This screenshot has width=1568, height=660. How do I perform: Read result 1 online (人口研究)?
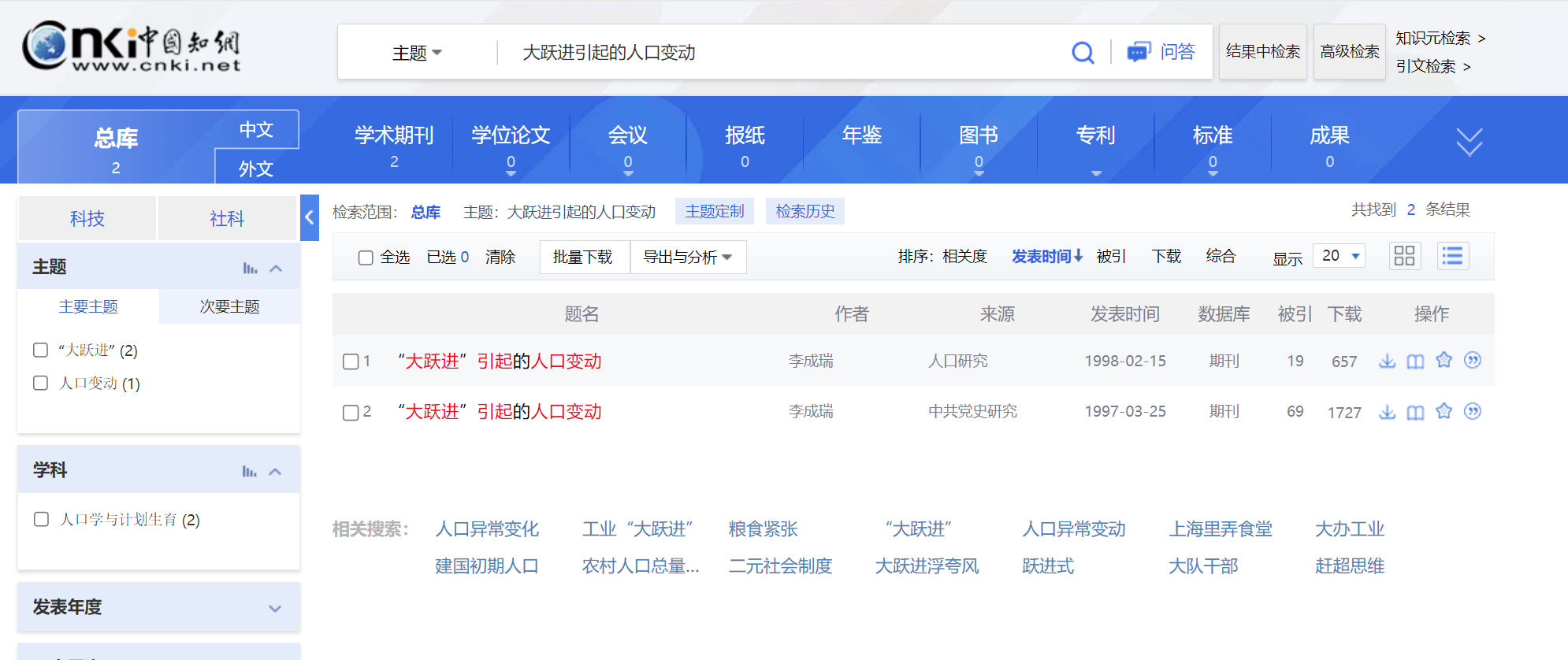click(1415, 361)
